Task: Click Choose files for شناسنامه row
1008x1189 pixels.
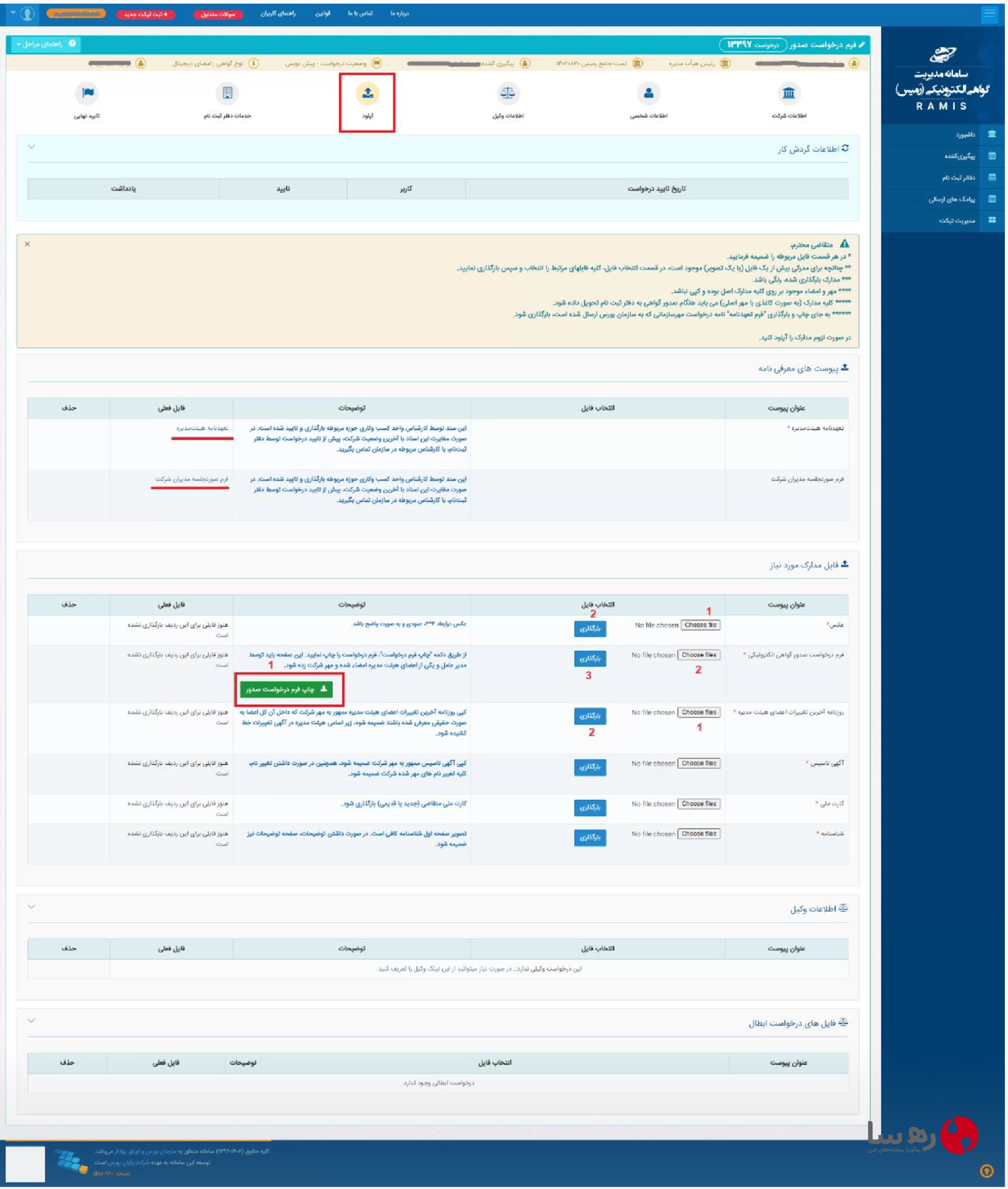Action: (699, 833)
